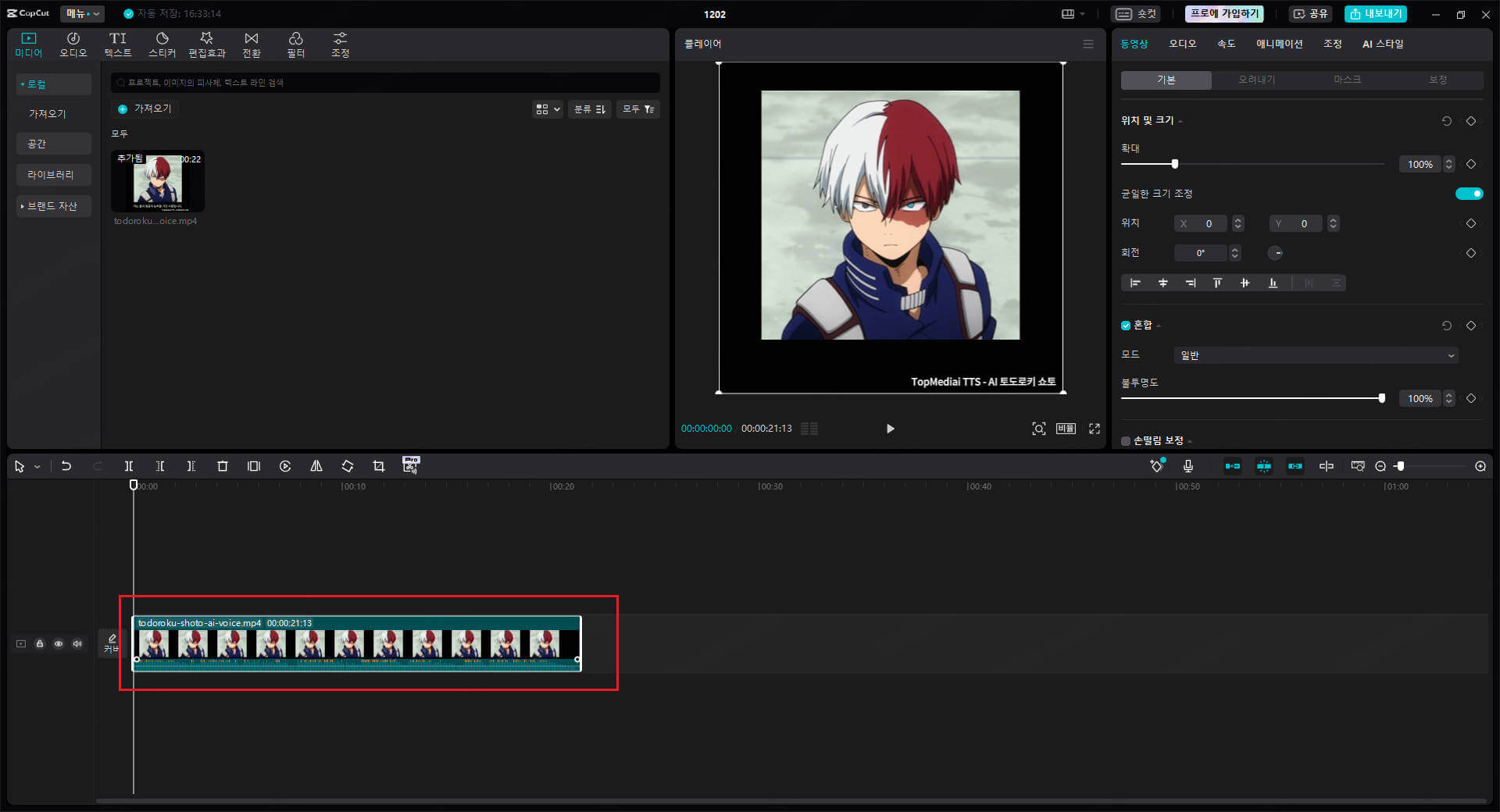Click the 공유 share button
Image resolution: width=1500 pixels, height=812 pixels.
click(1311, 14)
